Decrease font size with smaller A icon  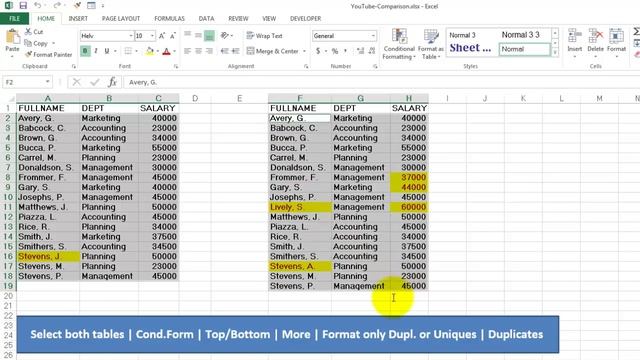(173, 36)
